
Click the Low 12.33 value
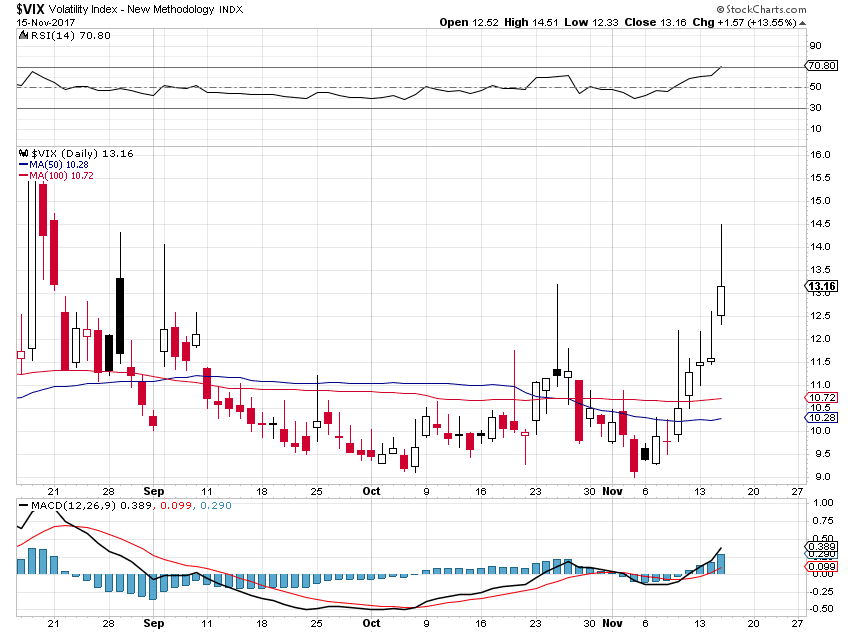click(591, 22)
